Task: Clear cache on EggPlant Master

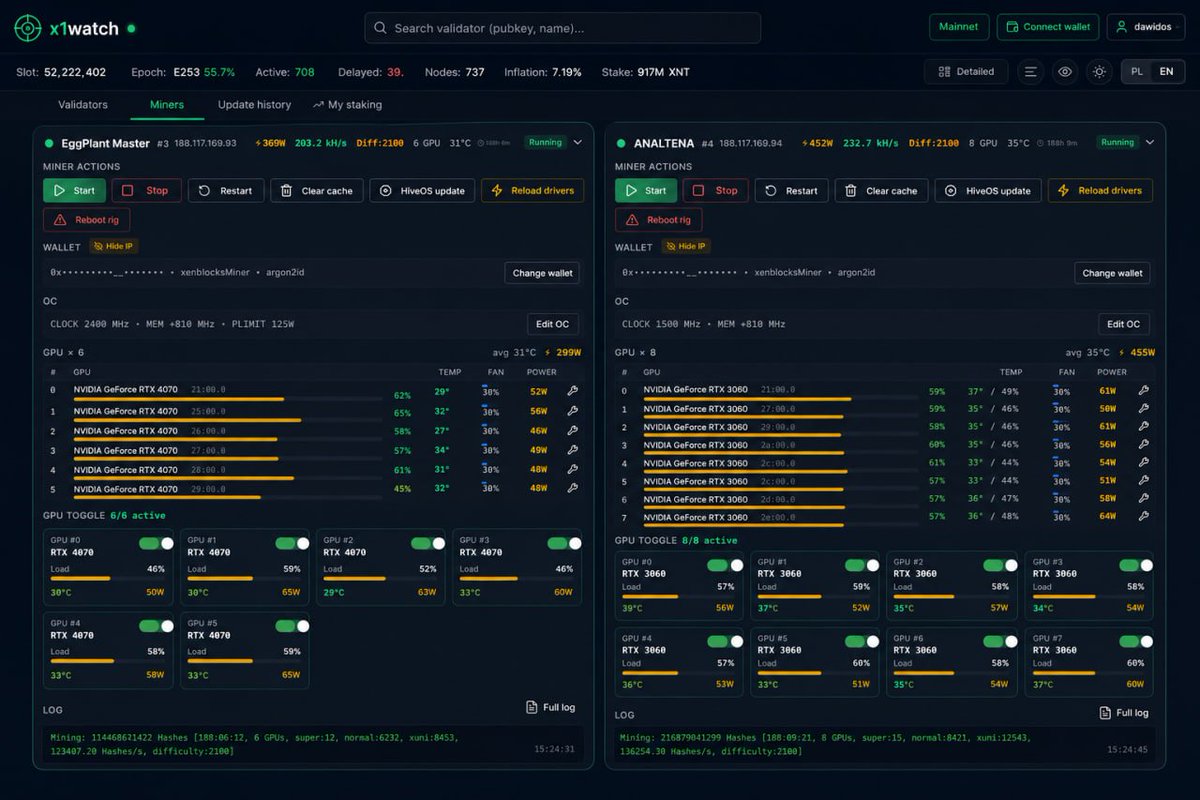Action: 317,190
